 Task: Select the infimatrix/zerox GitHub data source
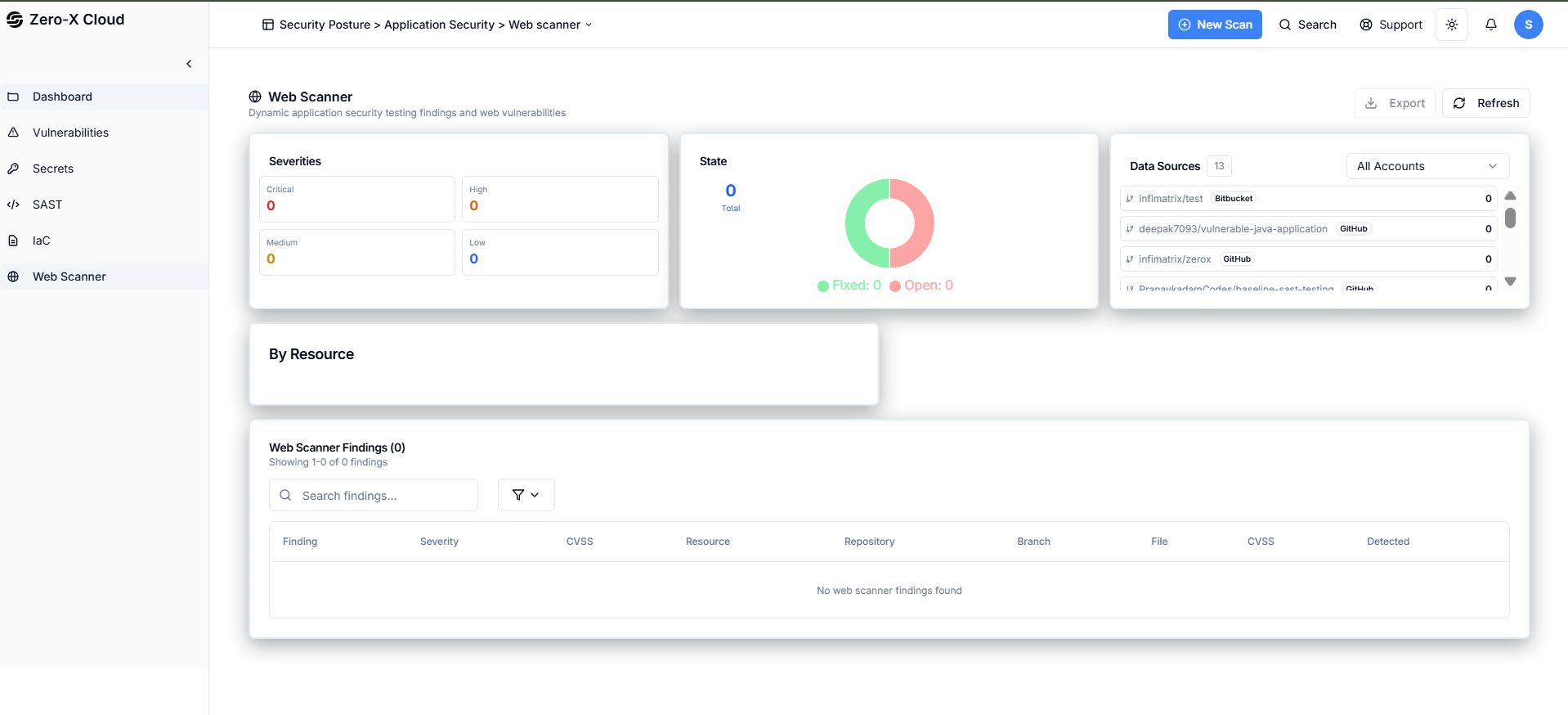click(1308, 259)
